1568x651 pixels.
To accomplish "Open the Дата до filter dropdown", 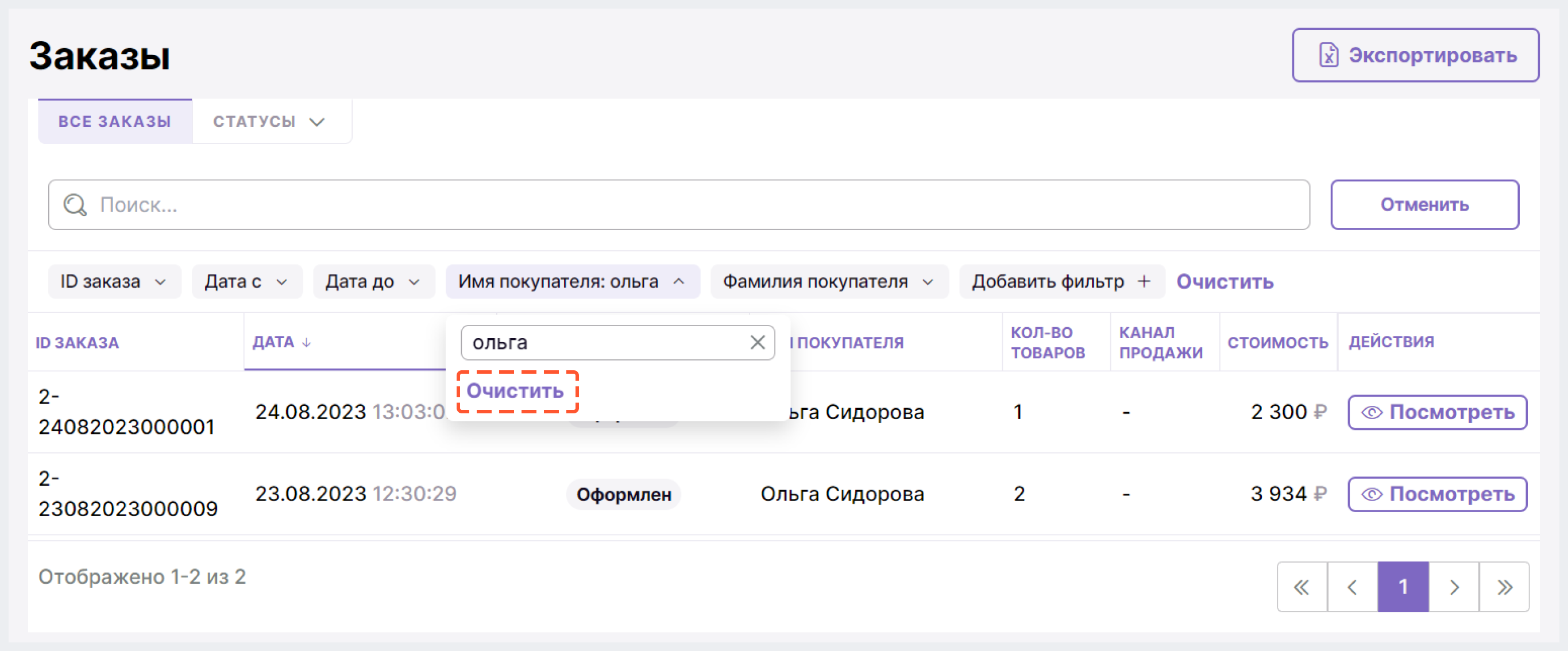I will [x=373, y=282].
